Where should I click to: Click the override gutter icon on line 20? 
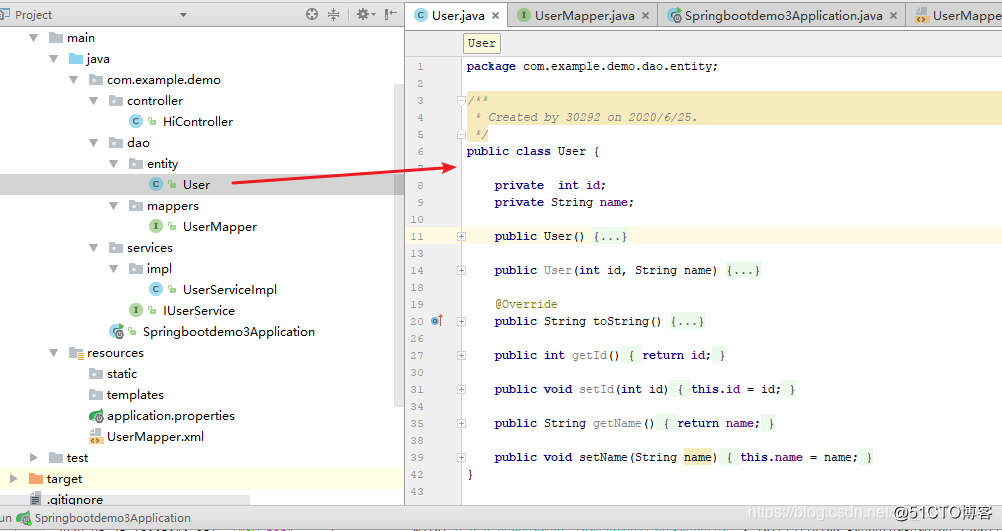(x=437, y=321)
